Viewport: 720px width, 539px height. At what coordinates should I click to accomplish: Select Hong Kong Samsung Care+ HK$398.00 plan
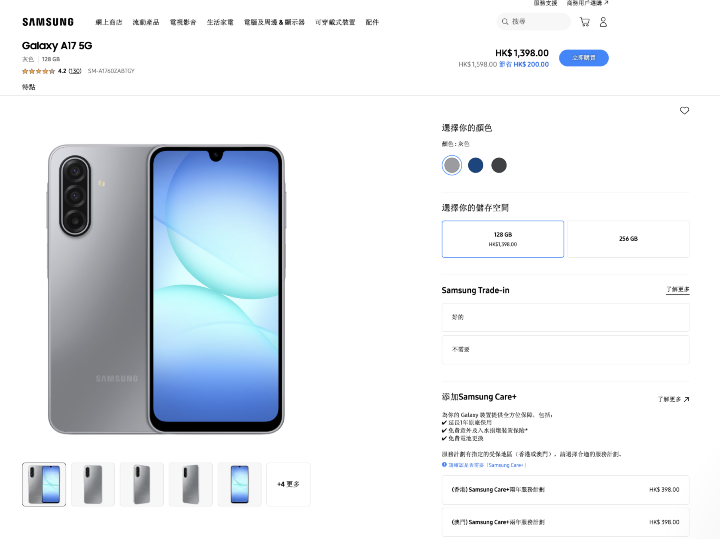(566, 489)
